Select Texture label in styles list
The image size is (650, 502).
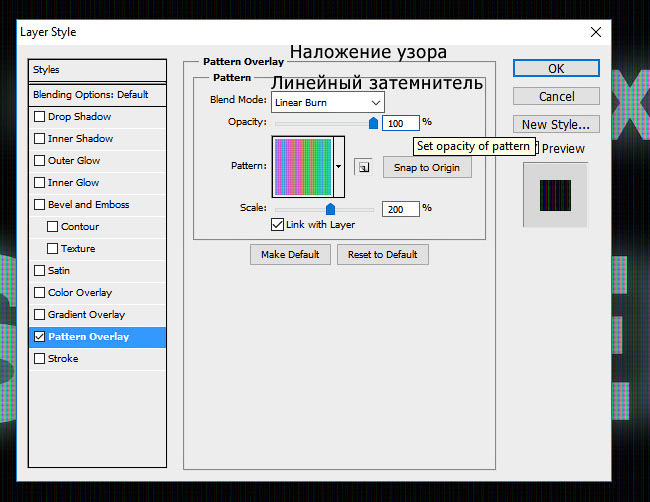pos(78,248)
